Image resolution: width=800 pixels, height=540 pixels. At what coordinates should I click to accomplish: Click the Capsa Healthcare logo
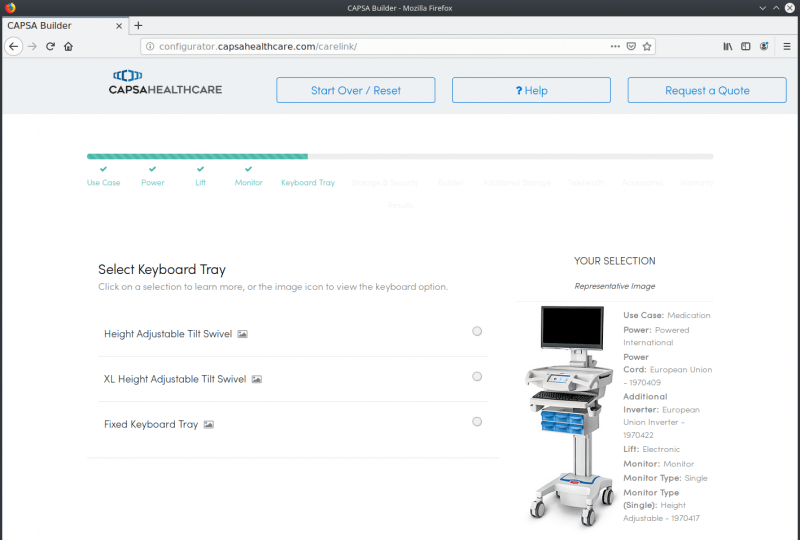pyautogui.click(x=165, y=83)
